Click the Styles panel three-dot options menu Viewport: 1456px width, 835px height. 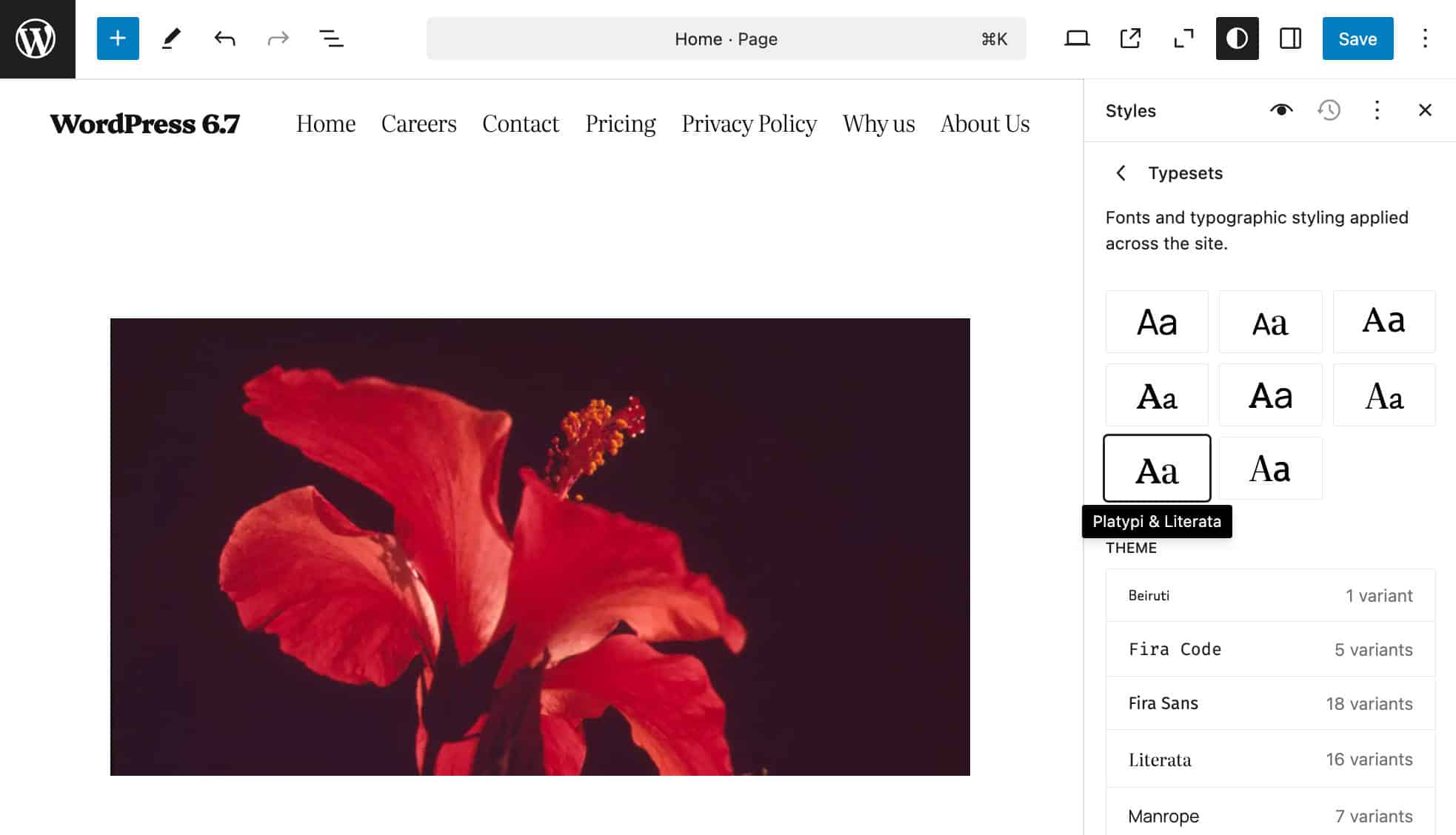pyautogui.click(x=1377, y=110)
